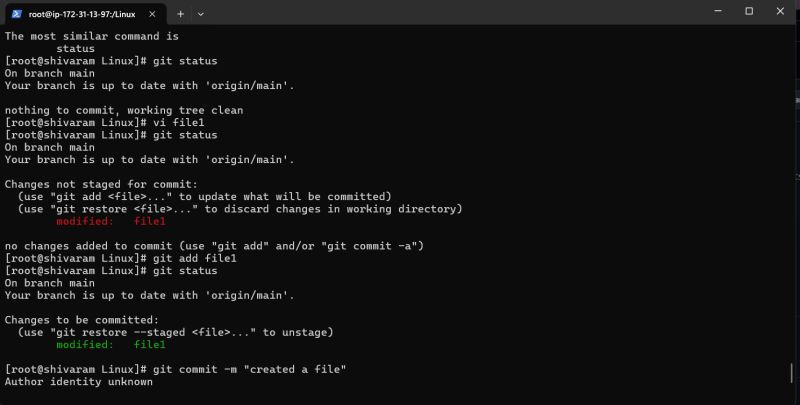This screenshot has height=405, width=800.
Task: Click the "Author identity unknown" line
Action: click(79, 382)
